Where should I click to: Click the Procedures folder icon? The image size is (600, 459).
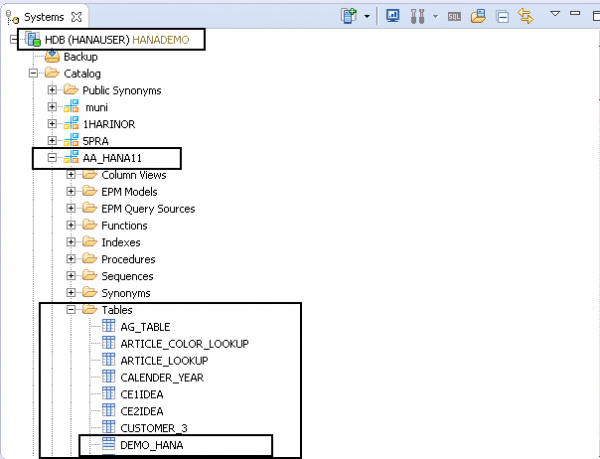[x=90, y=258]
